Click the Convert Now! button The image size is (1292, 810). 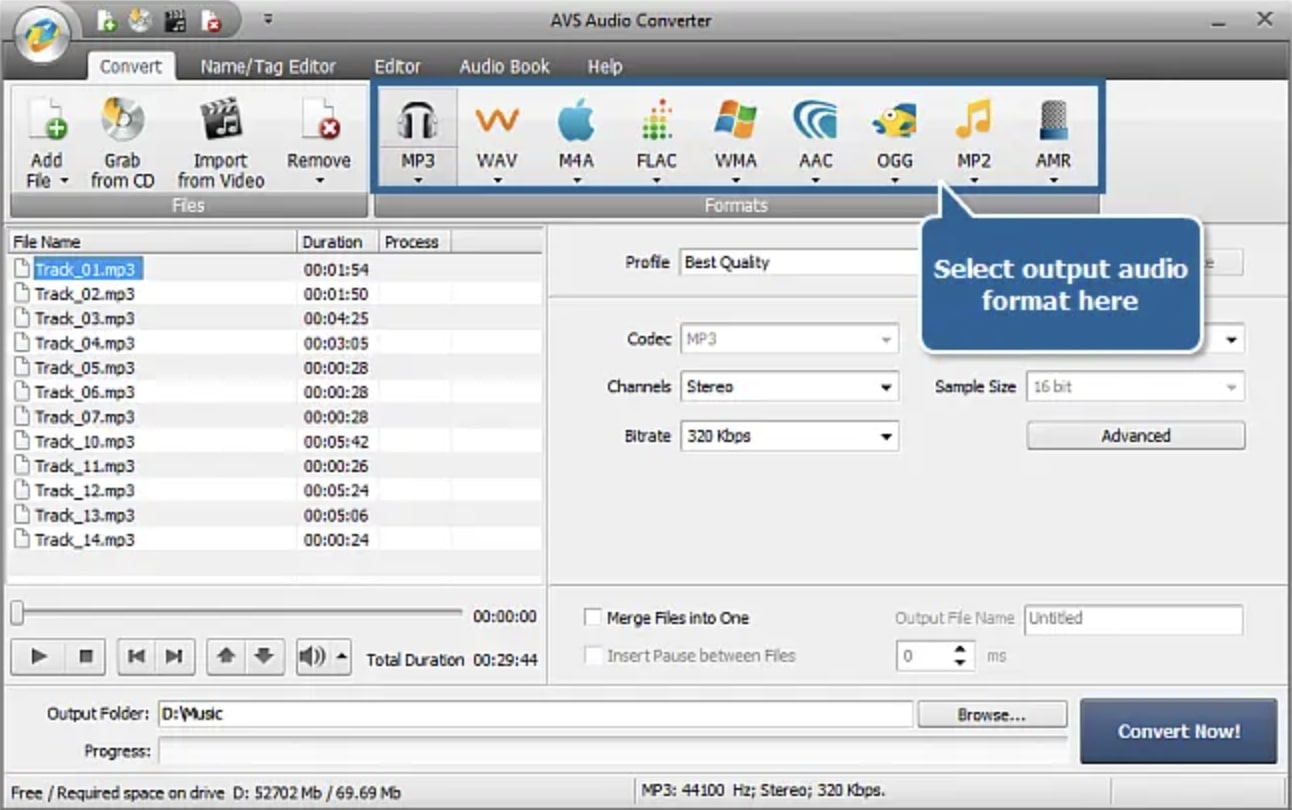(1178, 731)
